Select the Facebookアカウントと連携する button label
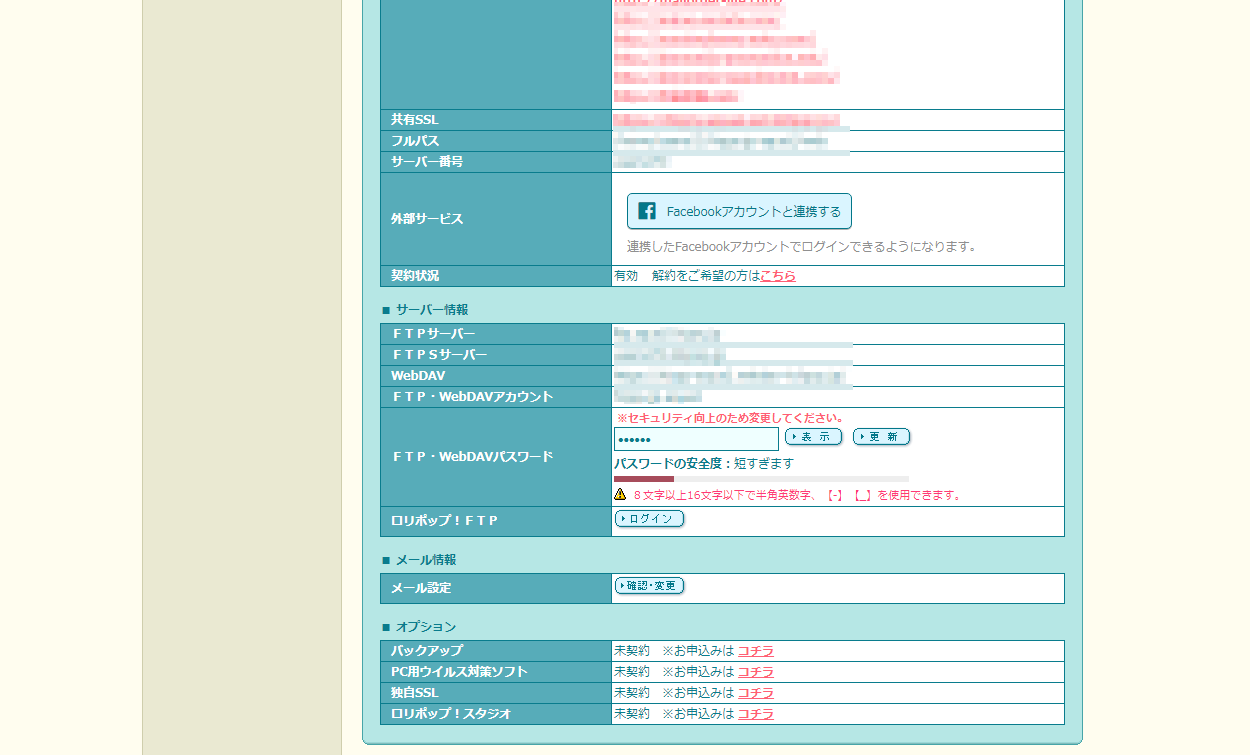The image size is (1250, 755). pos(753,212)
